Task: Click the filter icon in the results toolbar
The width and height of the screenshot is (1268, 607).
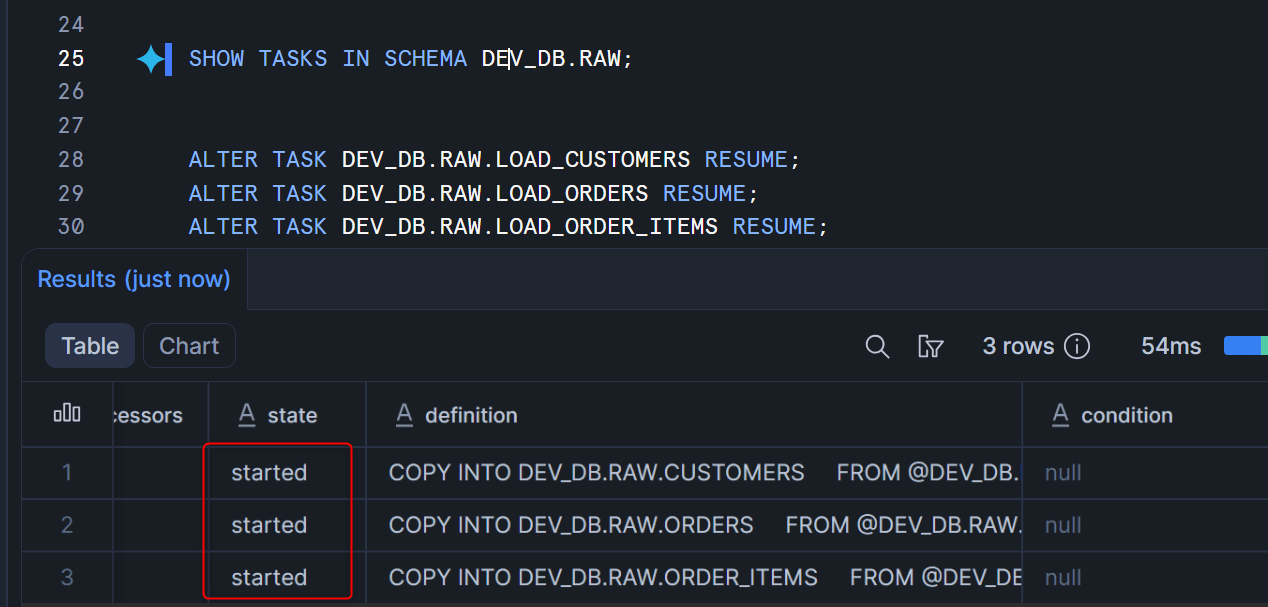Action: point(930,346)
